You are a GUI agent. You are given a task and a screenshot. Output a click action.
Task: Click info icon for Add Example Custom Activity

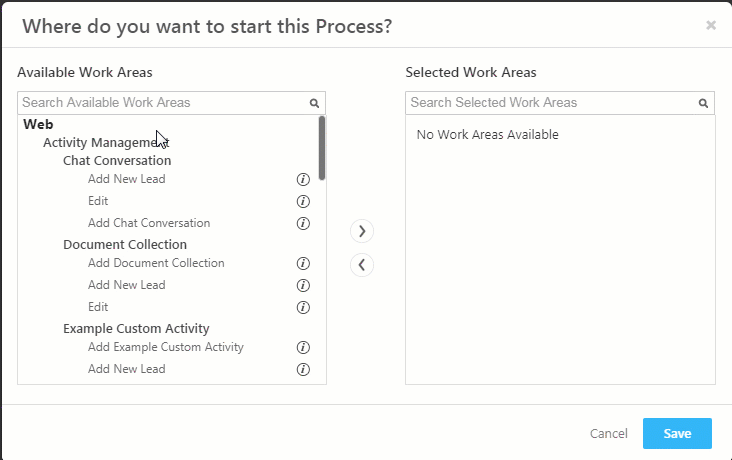click(x=303, y=348)
